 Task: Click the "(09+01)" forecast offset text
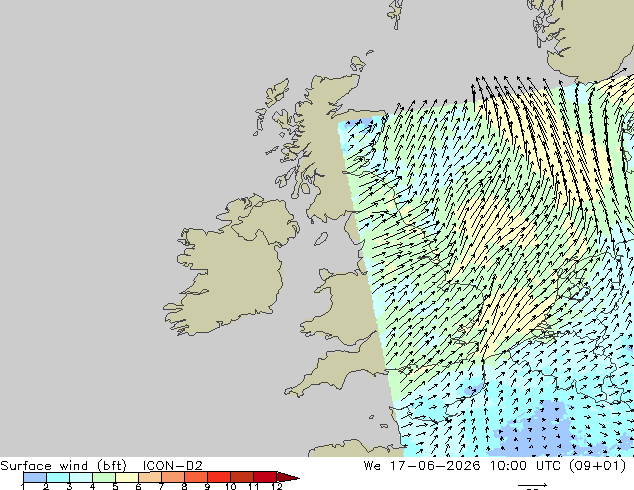click(x=597, y=466)
